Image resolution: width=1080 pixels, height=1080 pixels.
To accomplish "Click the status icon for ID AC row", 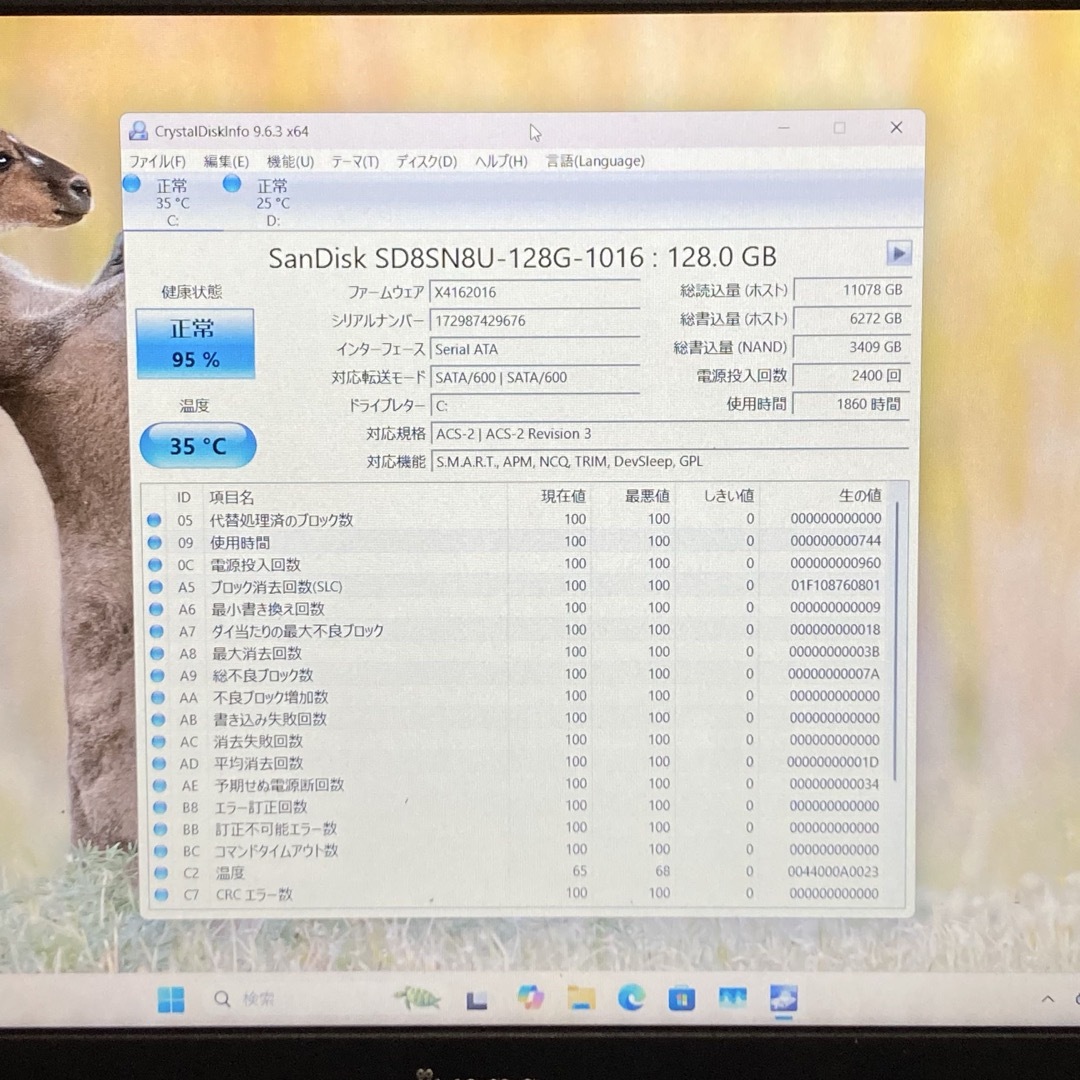I will [158, 741].
